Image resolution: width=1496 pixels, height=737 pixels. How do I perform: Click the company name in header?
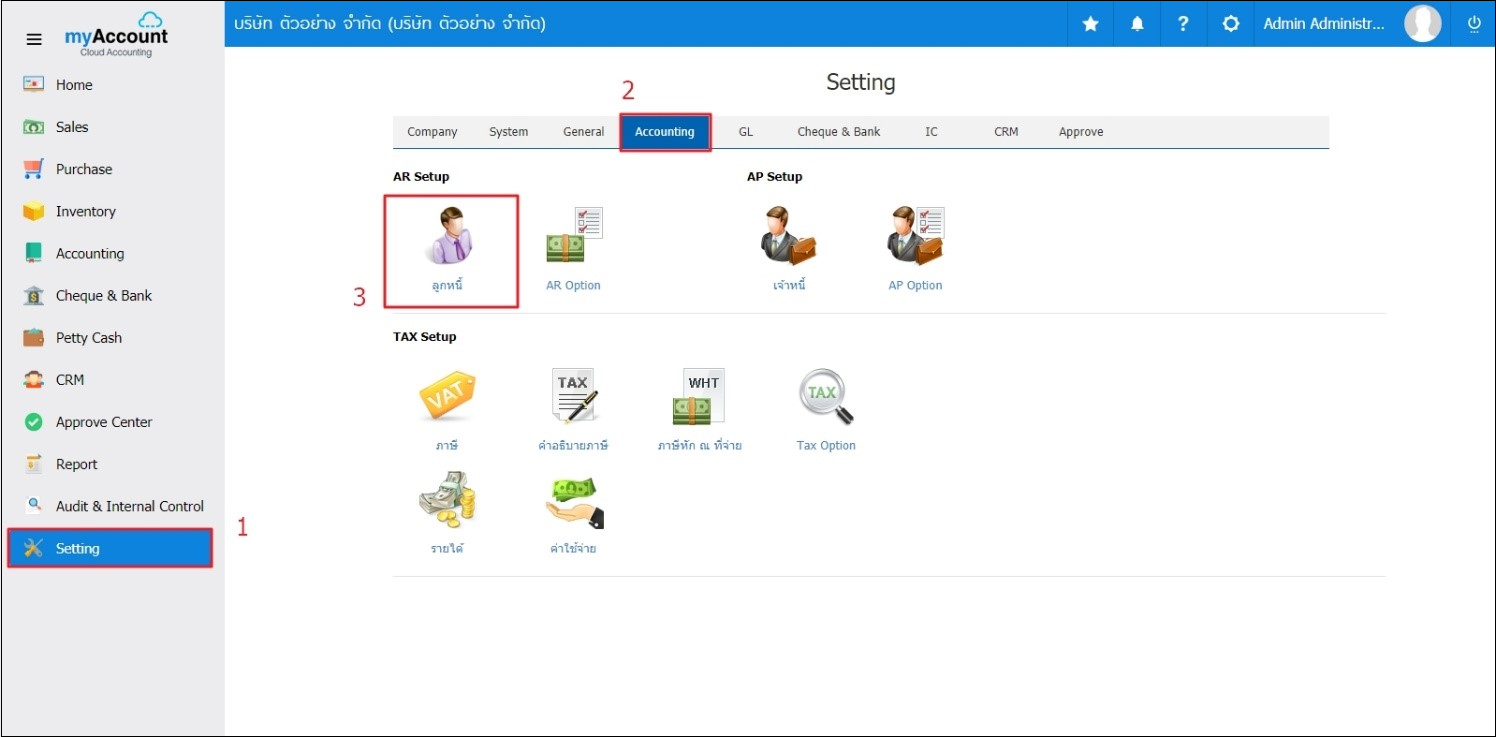click(x=390, y=23)
